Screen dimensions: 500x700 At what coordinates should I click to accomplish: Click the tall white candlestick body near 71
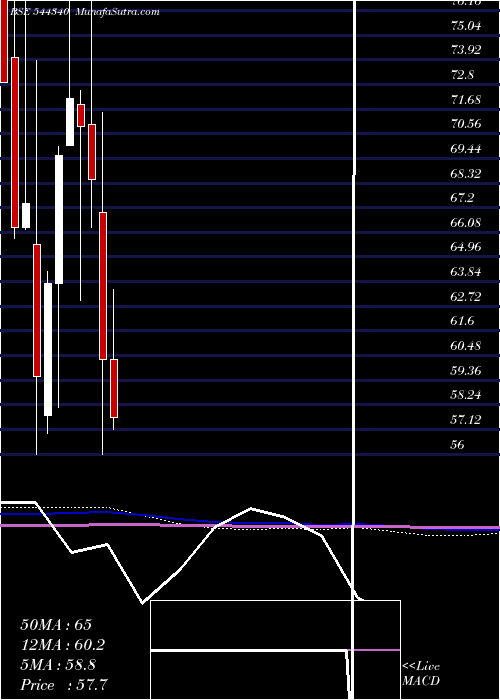click(70, 121)
